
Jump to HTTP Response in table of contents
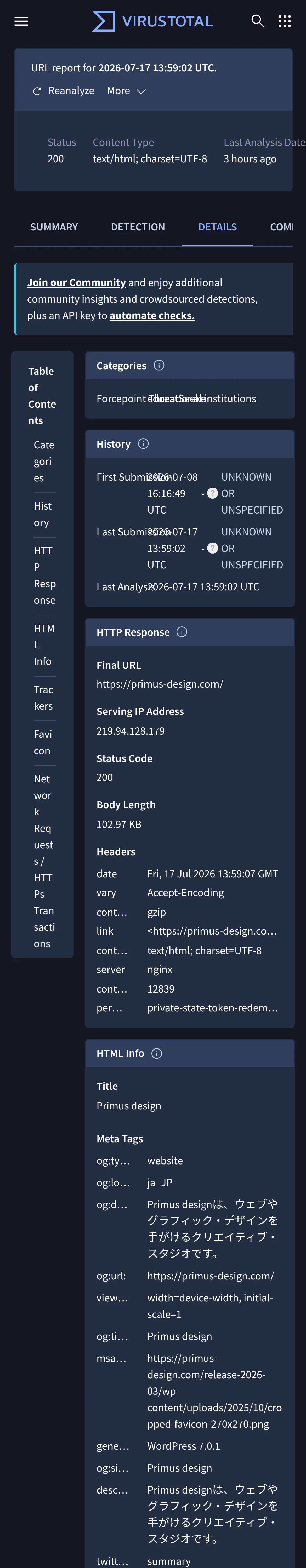[44, 575]
